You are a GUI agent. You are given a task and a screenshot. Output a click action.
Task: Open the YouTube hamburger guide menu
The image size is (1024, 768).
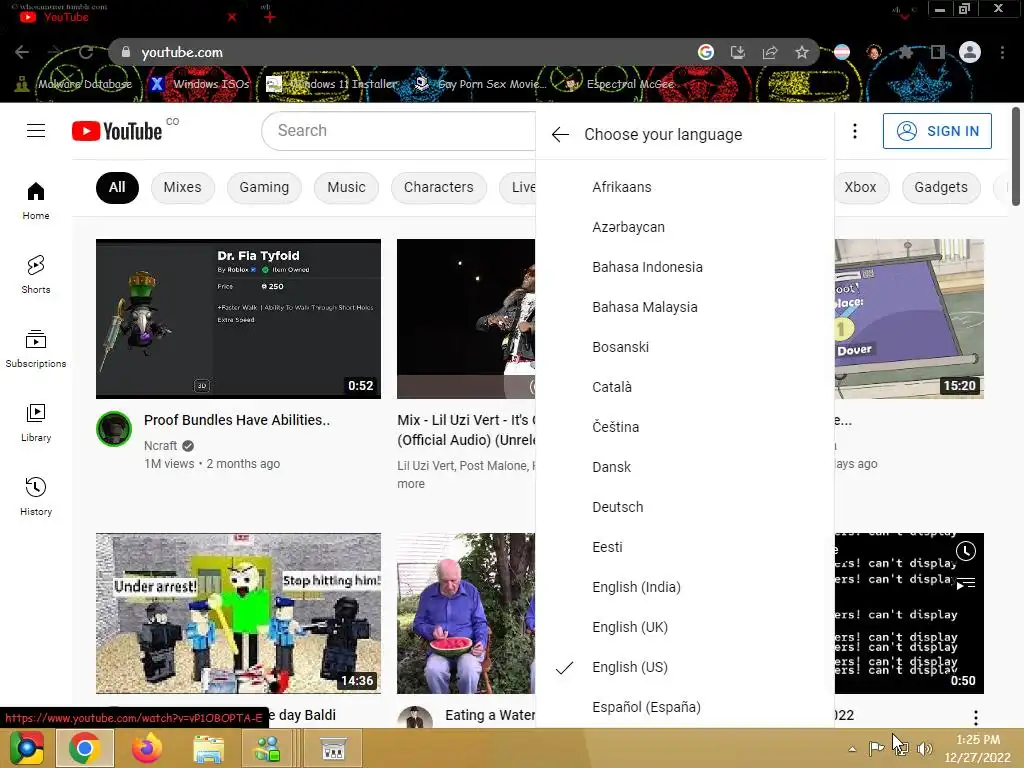point(36,131)
